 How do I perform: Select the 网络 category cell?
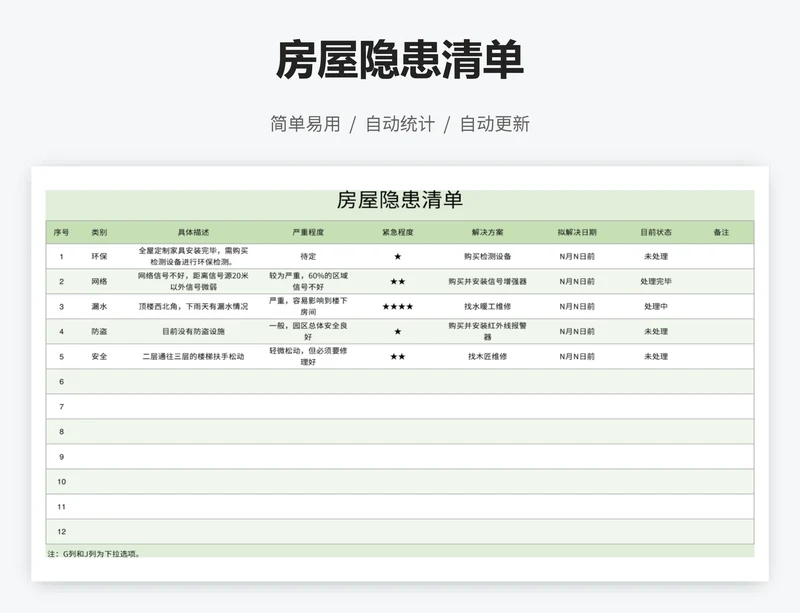pyautogui.click(x=99, y=282)
